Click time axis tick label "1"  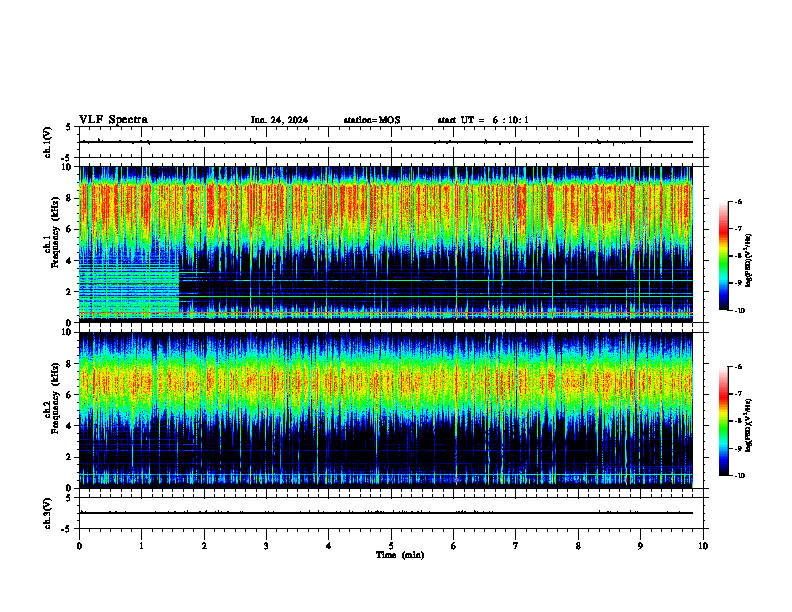point(141,545)
